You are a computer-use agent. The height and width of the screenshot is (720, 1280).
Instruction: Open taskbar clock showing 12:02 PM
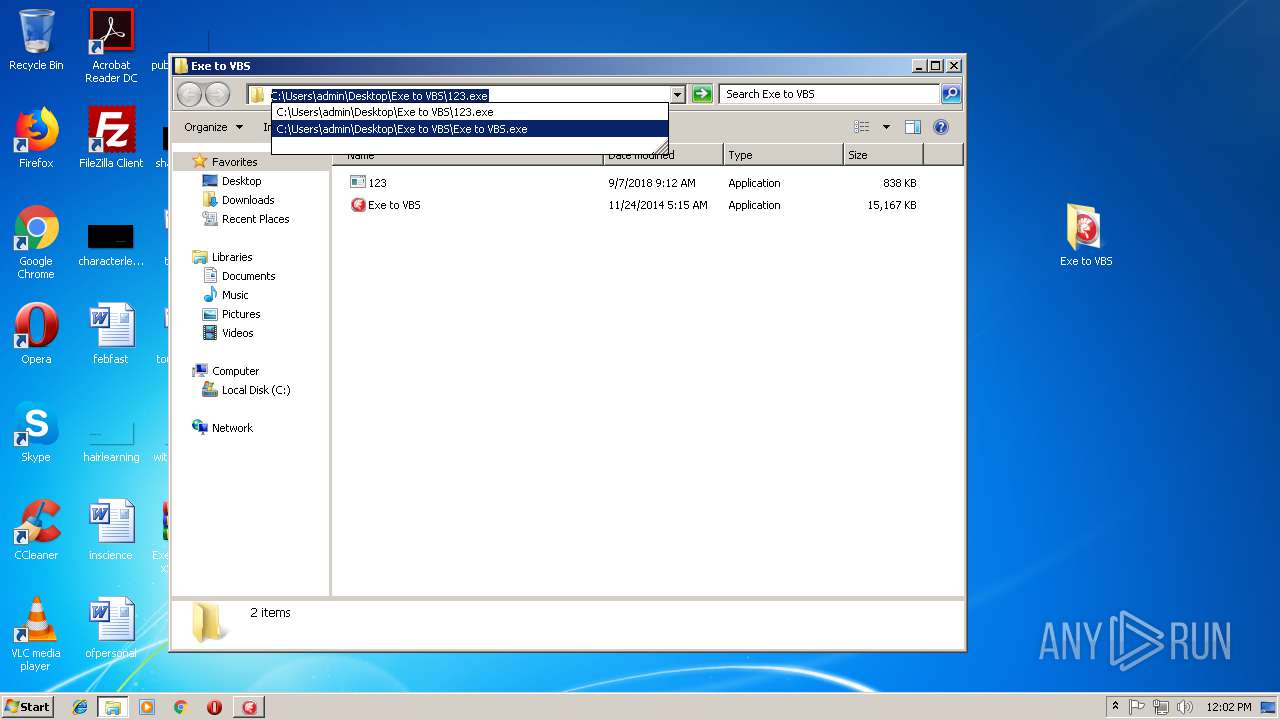coord(1229,707)
